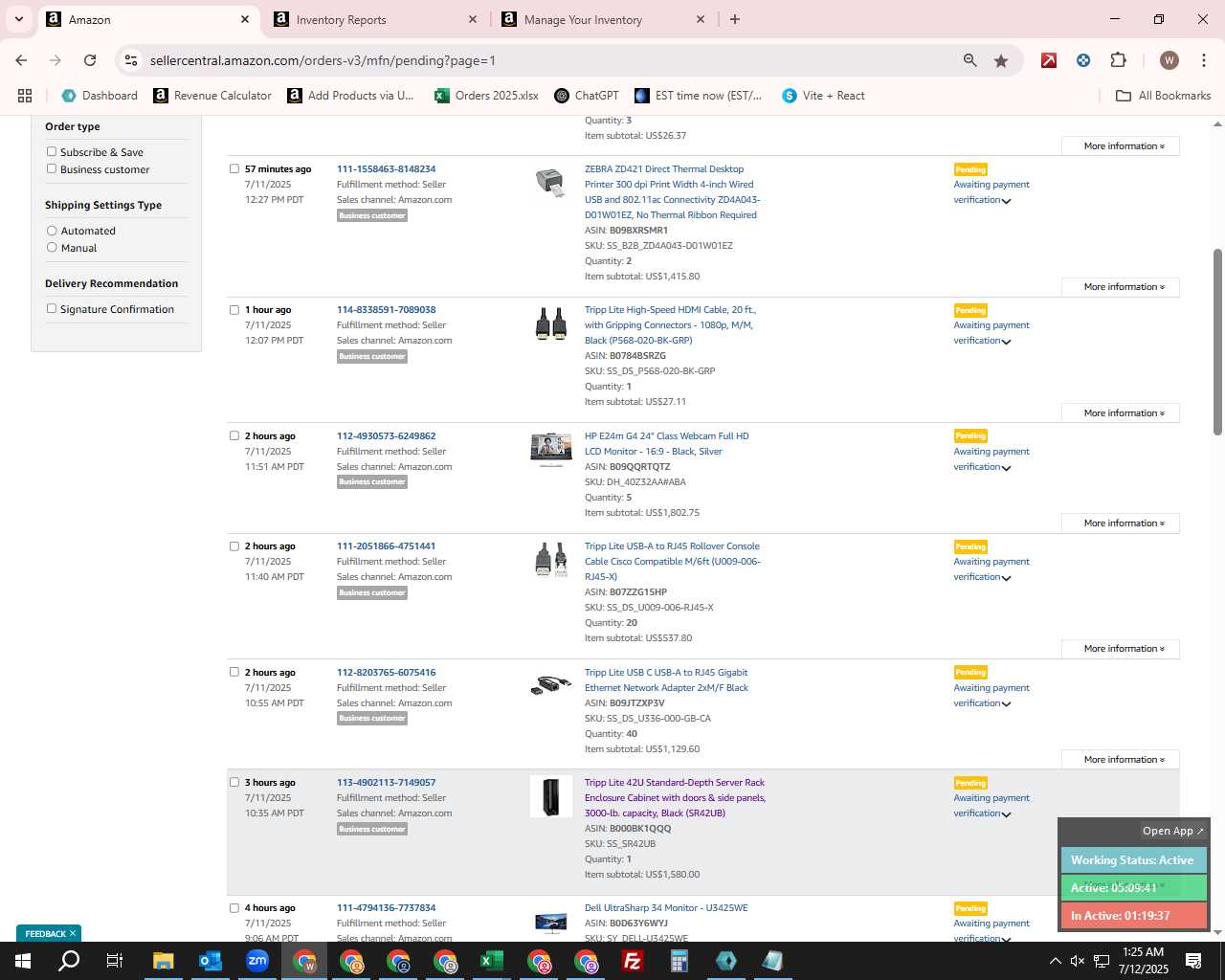1225x980 pixels.
Task: Select order 112-8203765-6075416 checkbox
Action: 234,672
